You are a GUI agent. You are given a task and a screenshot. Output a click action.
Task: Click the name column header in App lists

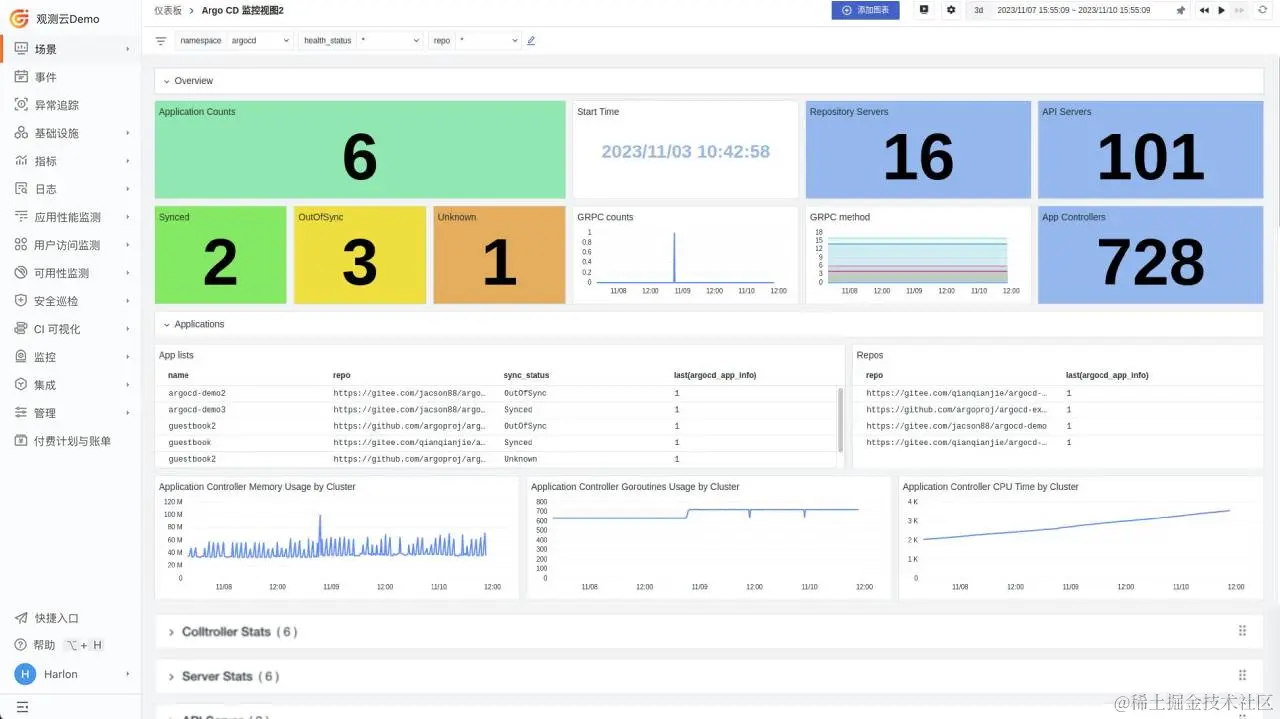pyautogui.click(x=178, y=375)
